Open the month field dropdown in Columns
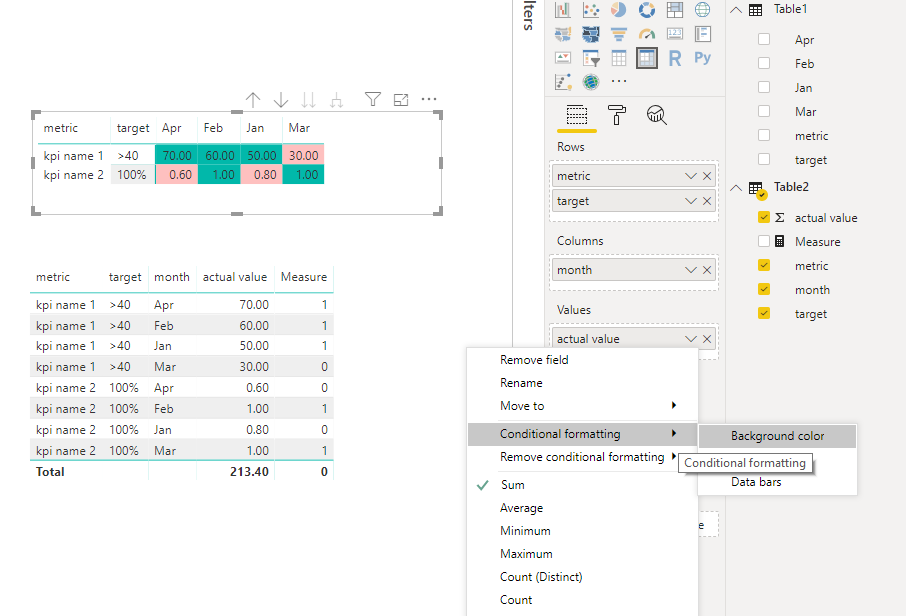The width and height of the screenshot is (915, 616). coord(691,270)
